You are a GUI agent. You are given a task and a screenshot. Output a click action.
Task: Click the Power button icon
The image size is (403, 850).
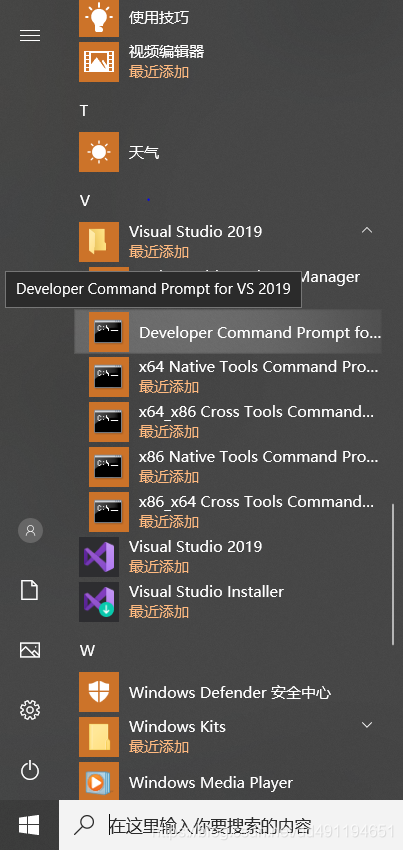[x=30, y=770]
